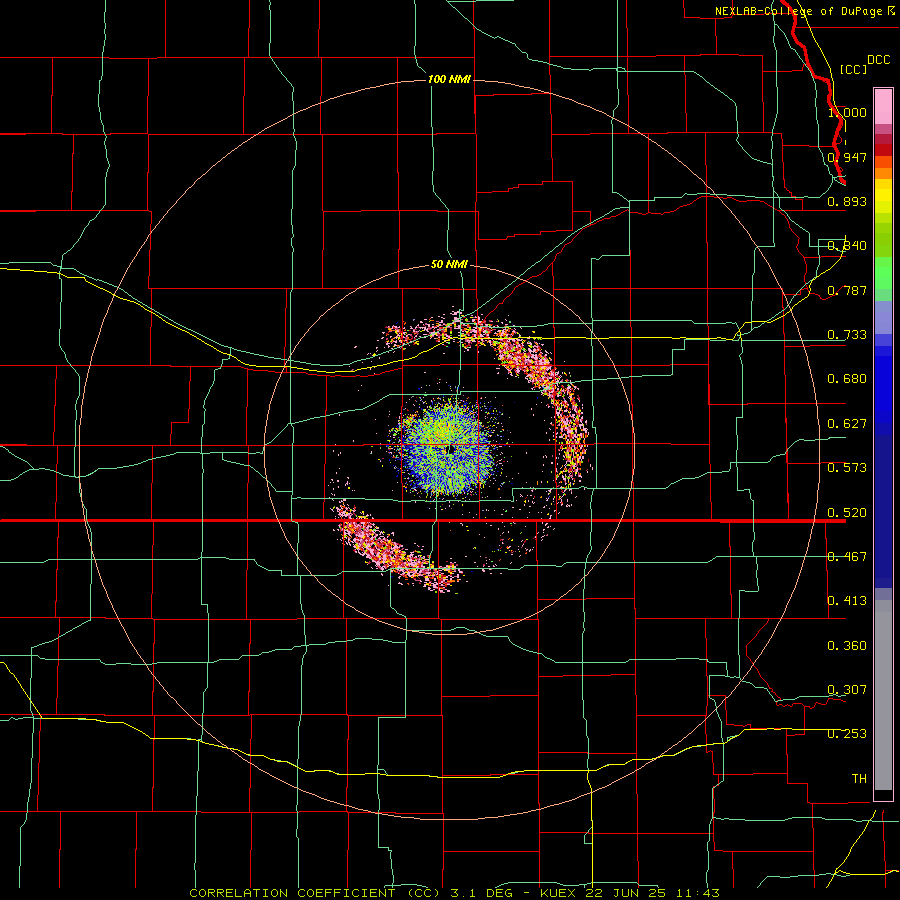Click the TH threshold label on scale

(859, 779)
